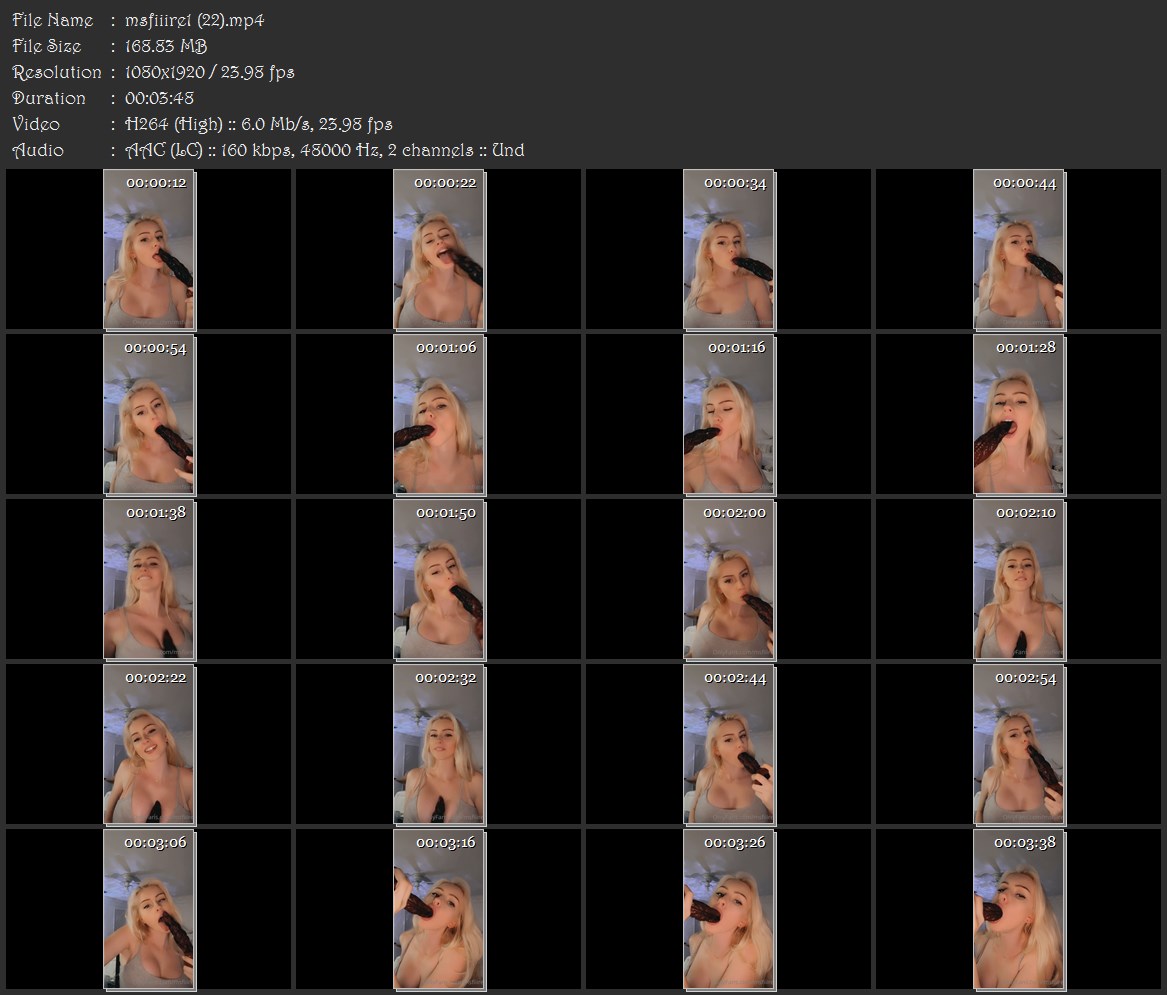Click the File Name label
Image resolution: width=1167 pixels, height=995 pixels.
coord(53,20)
